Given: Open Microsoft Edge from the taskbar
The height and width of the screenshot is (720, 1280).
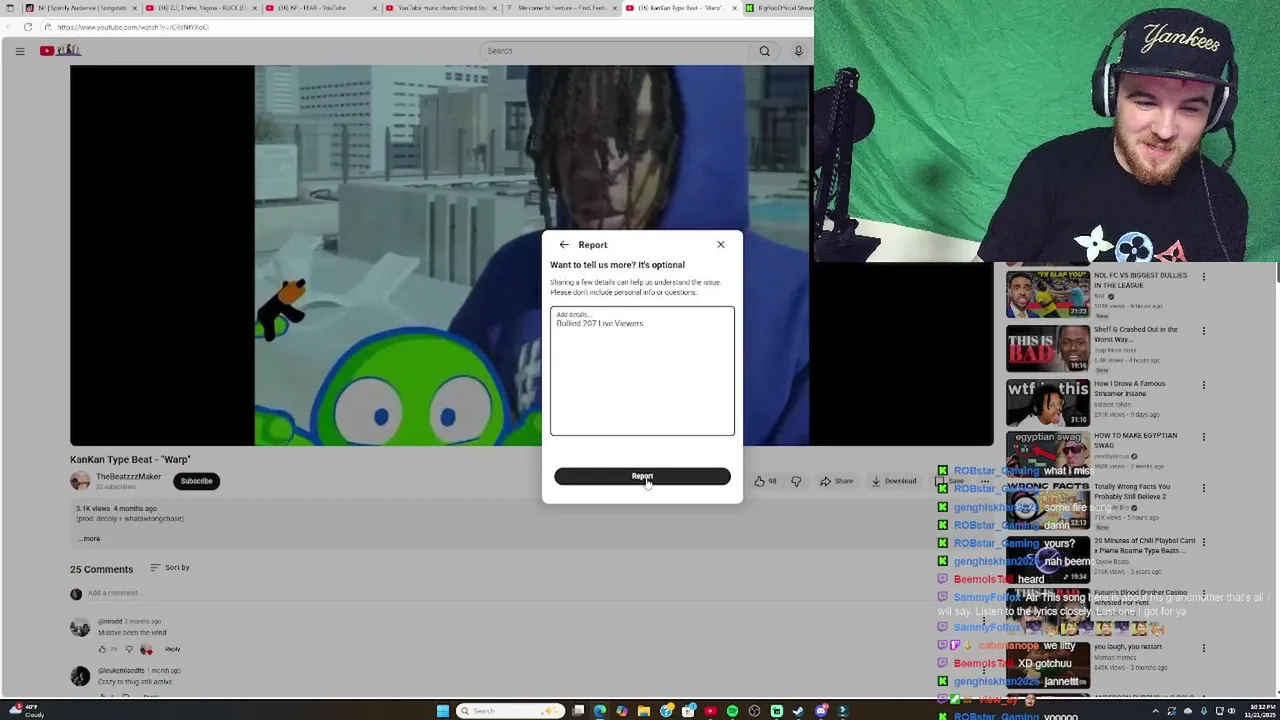Looking at the screenshot, I should pyautogui.click(x=600, y=711).
